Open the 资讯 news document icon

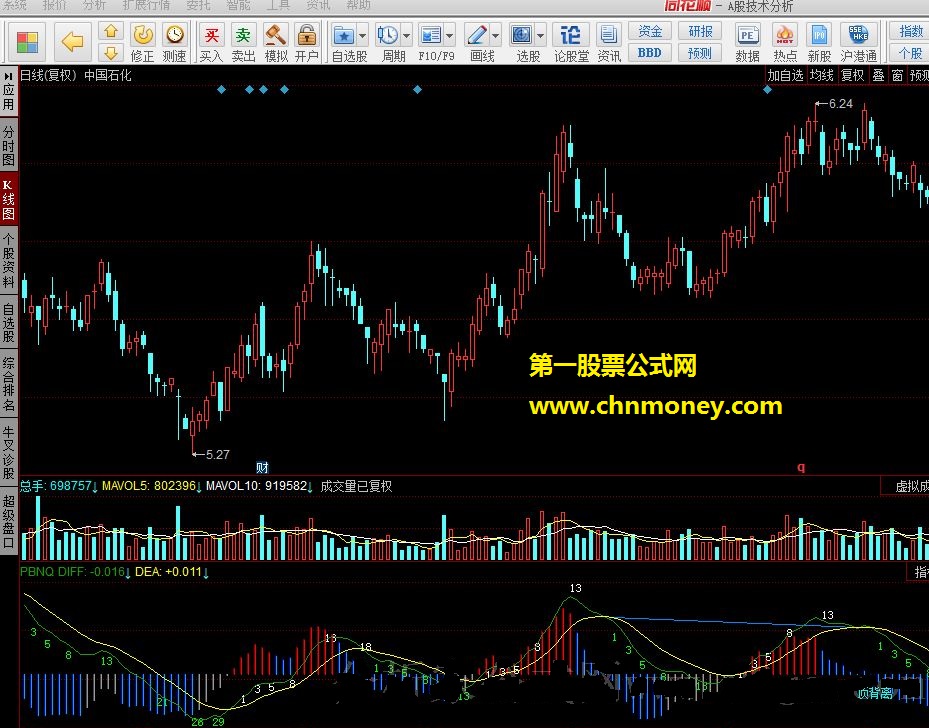[x=608, y=34]
